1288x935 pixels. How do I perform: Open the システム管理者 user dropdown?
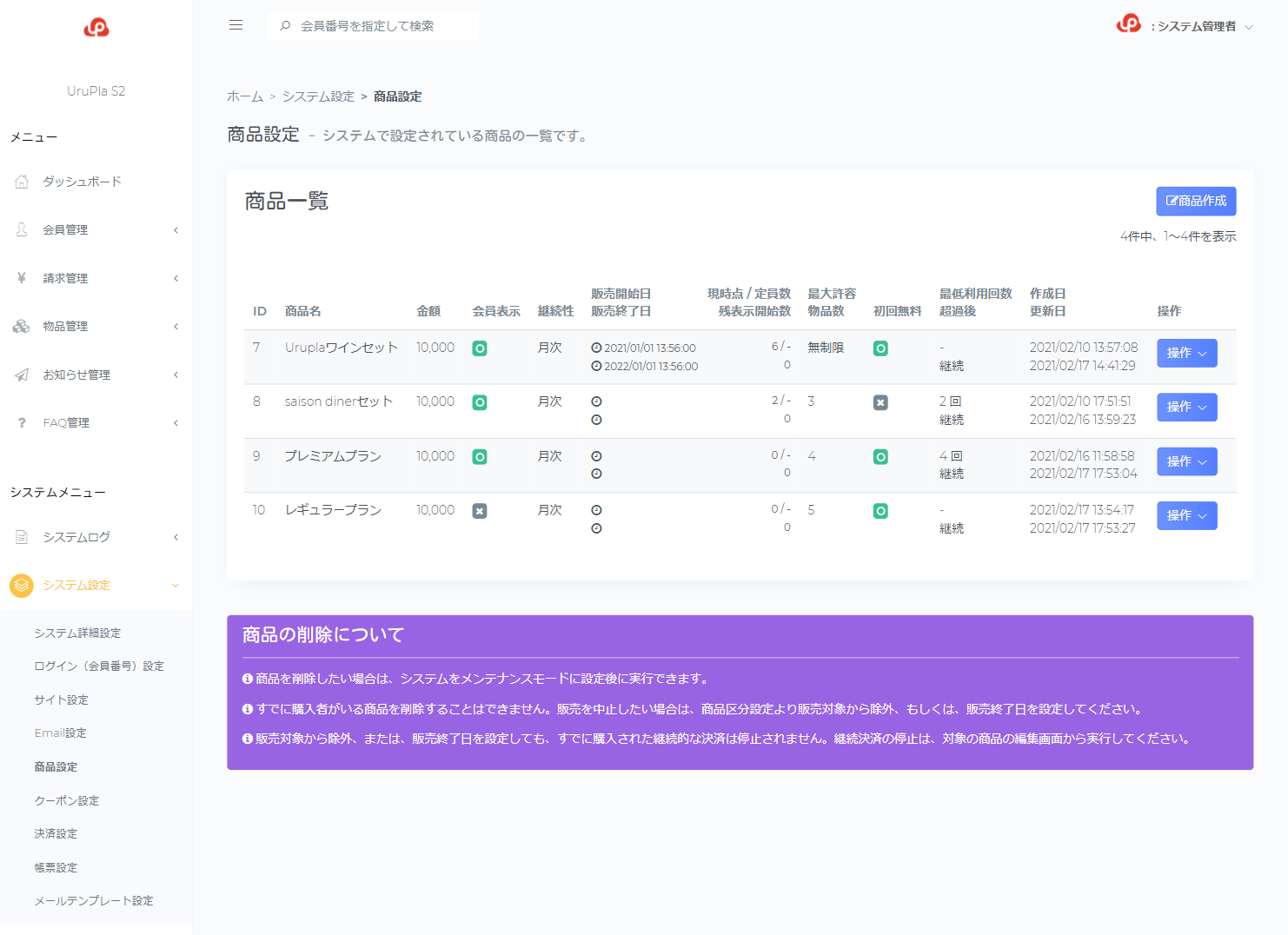pos(1200,26)
